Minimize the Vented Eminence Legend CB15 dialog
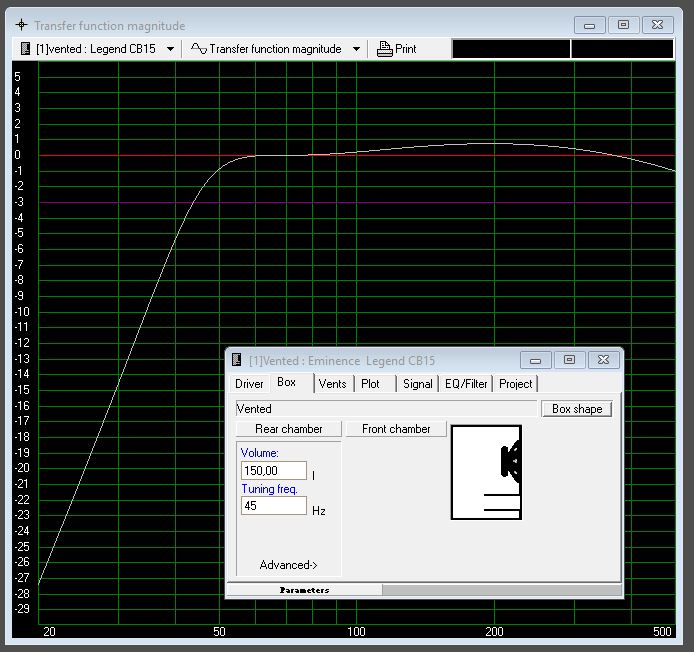694x652 pixels. (536, 360)
